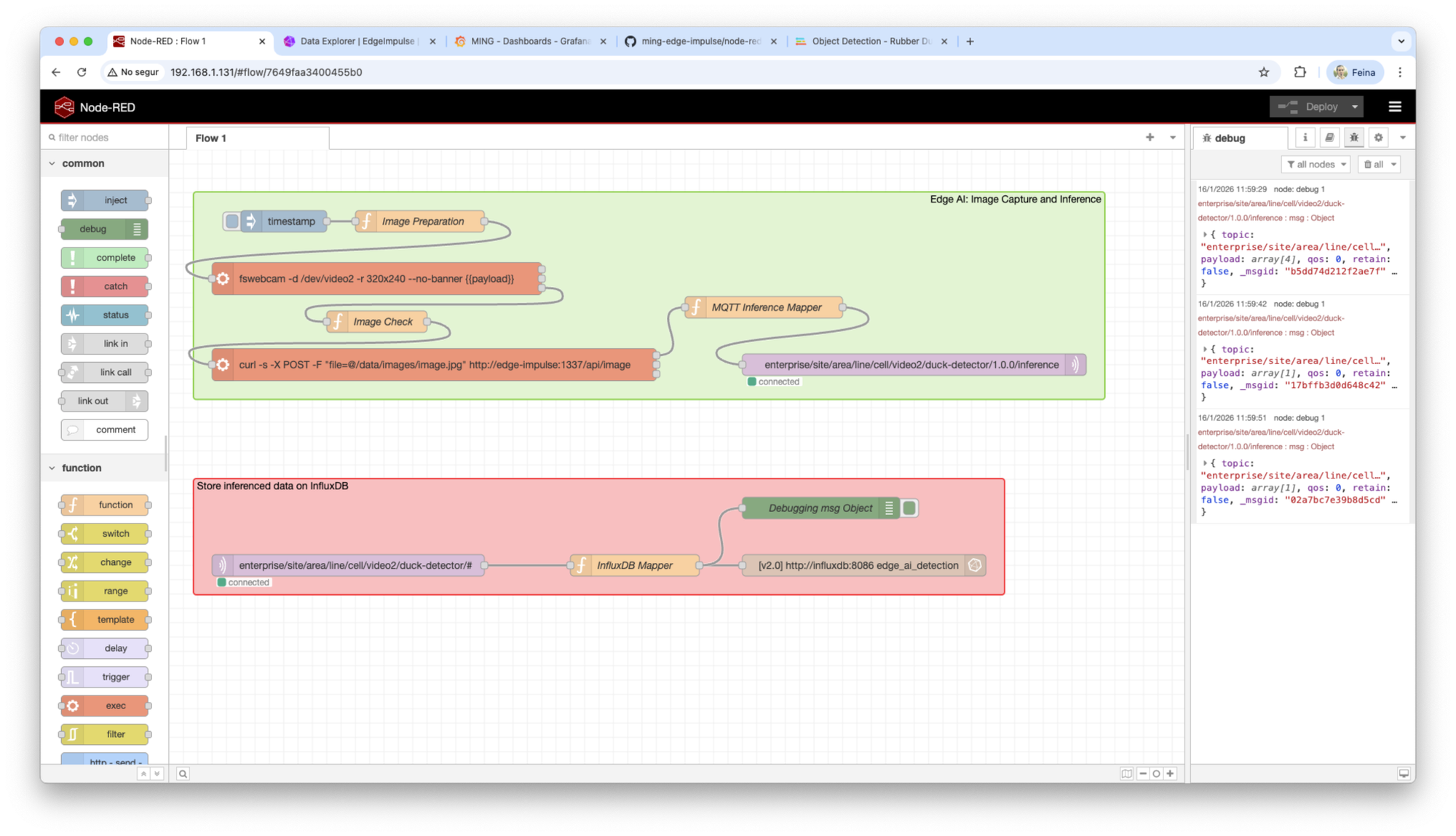
Task: Open the Deploy options dropdown arrow
Action: point(1355,107)
